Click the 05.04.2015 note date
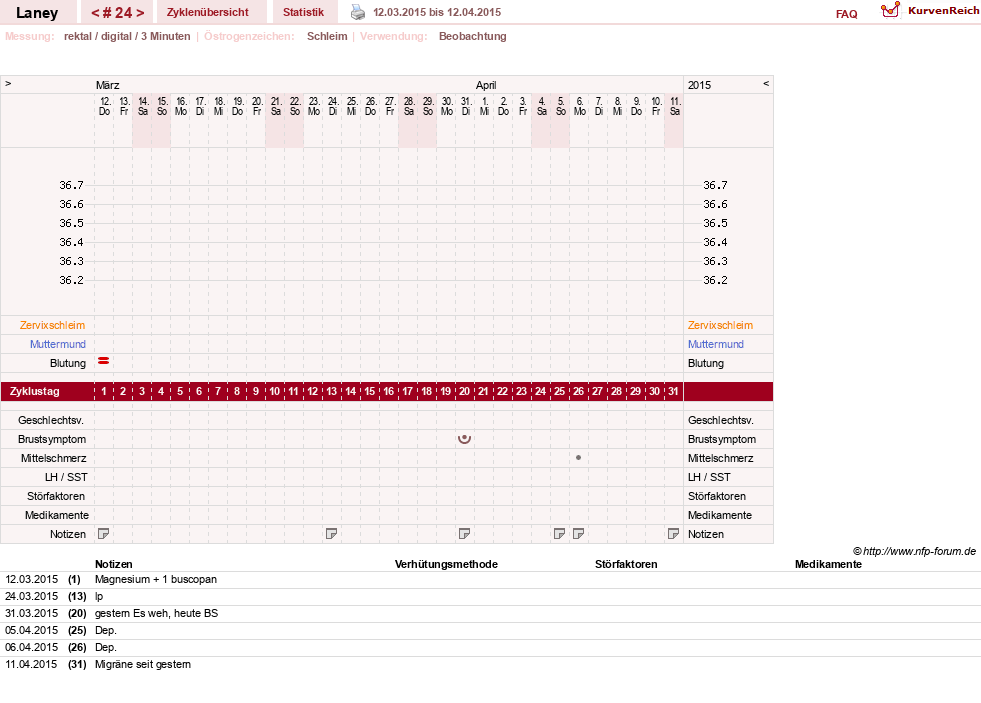981x703 pixels. click(31, 630)
